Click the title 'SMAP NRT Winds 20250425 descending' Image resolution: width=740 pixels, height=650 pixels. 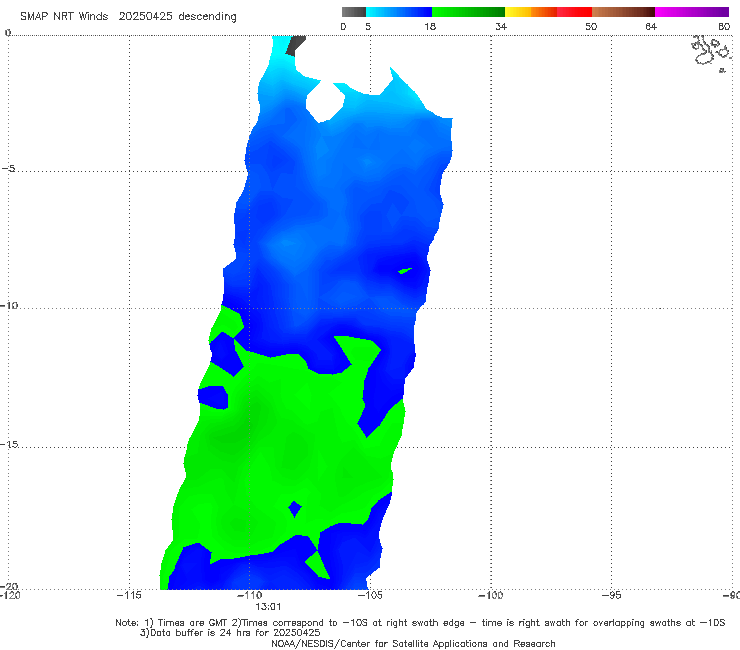coord(128,17)
